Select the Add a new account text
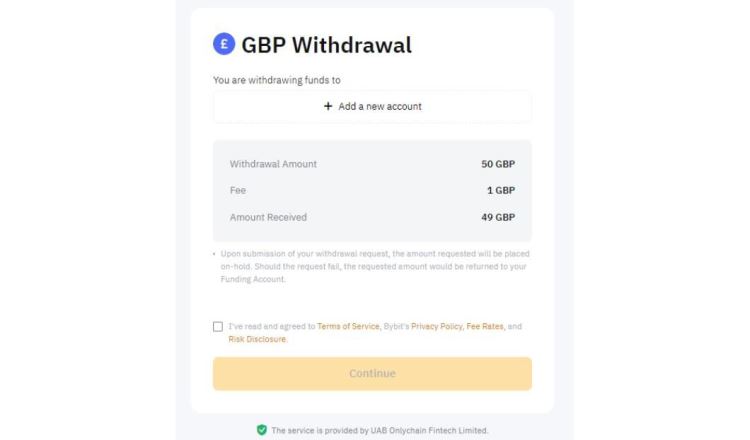 380,107
